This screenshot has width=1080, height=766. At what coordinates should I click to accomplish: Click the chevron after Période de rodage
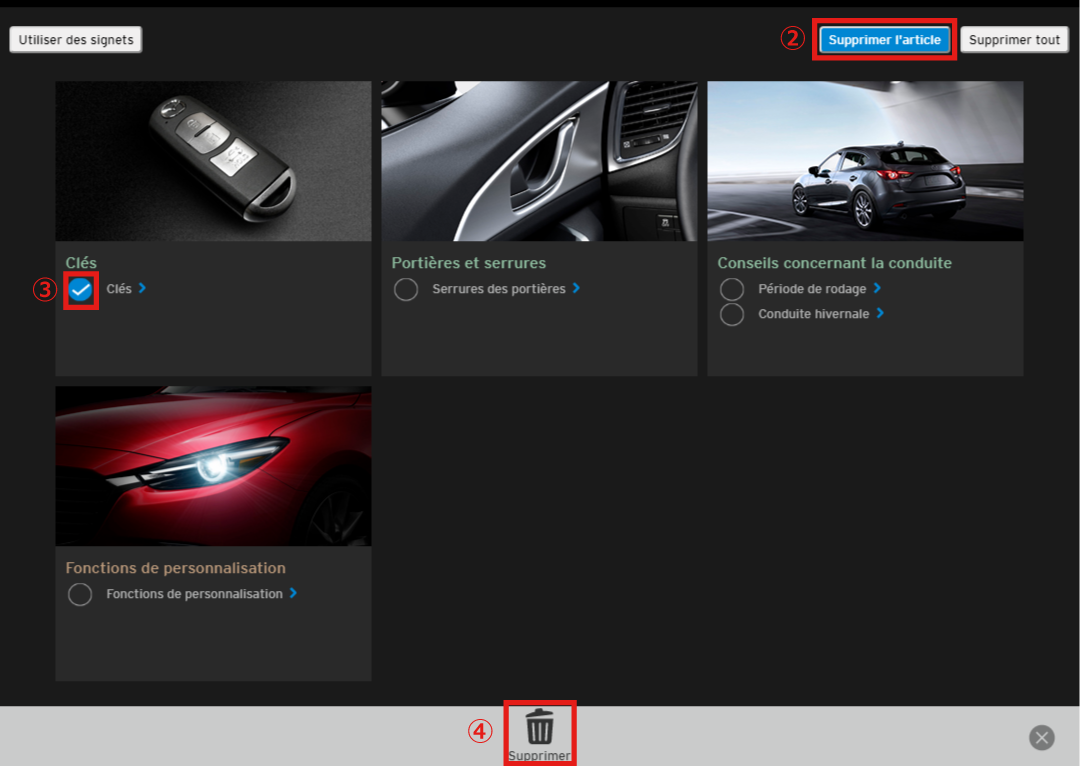[877, 288]
